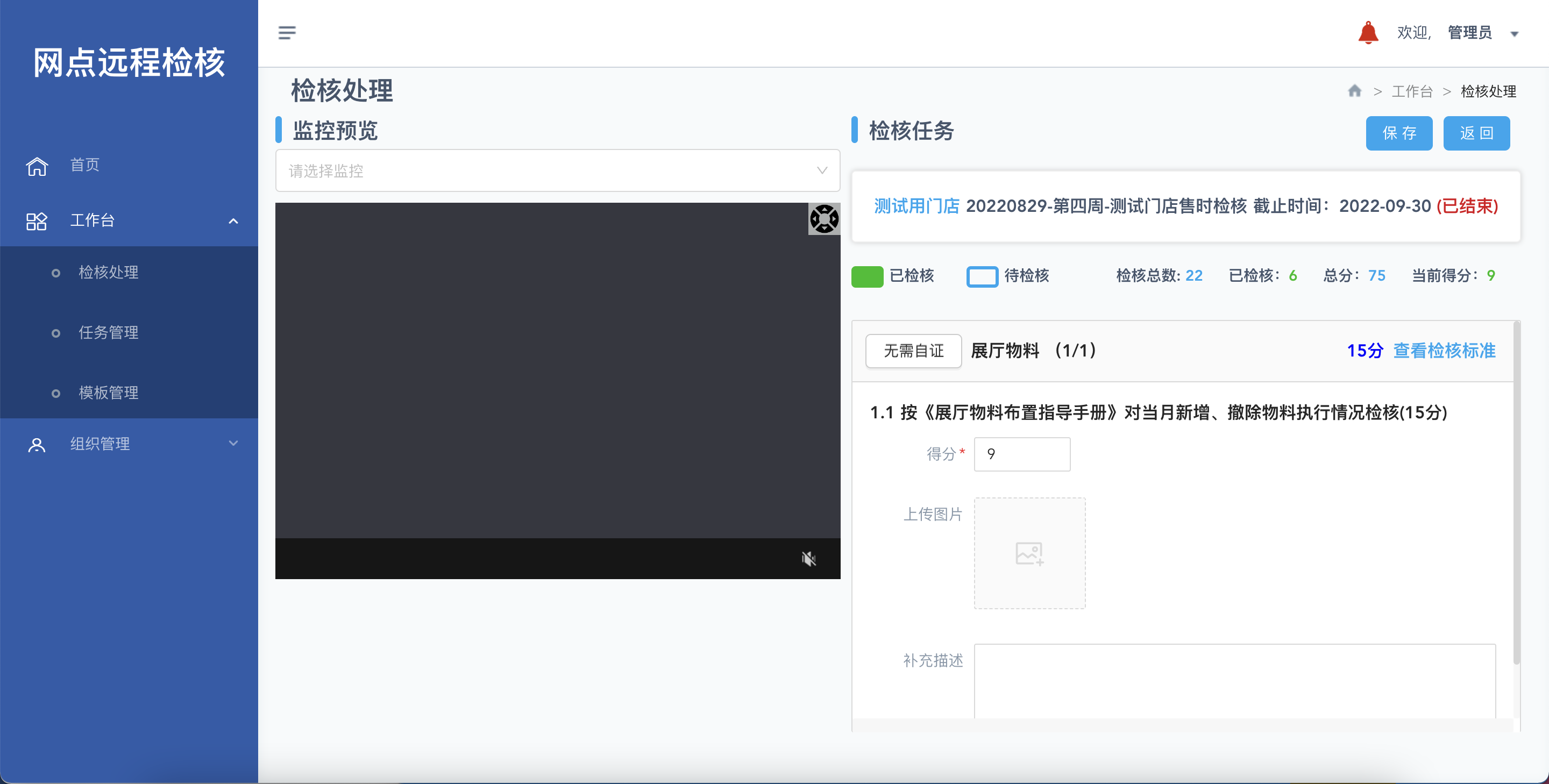Viewport: 1549px width, 784px height.
Task: Unmute the video with speaker icon
Action: (809, 559)
